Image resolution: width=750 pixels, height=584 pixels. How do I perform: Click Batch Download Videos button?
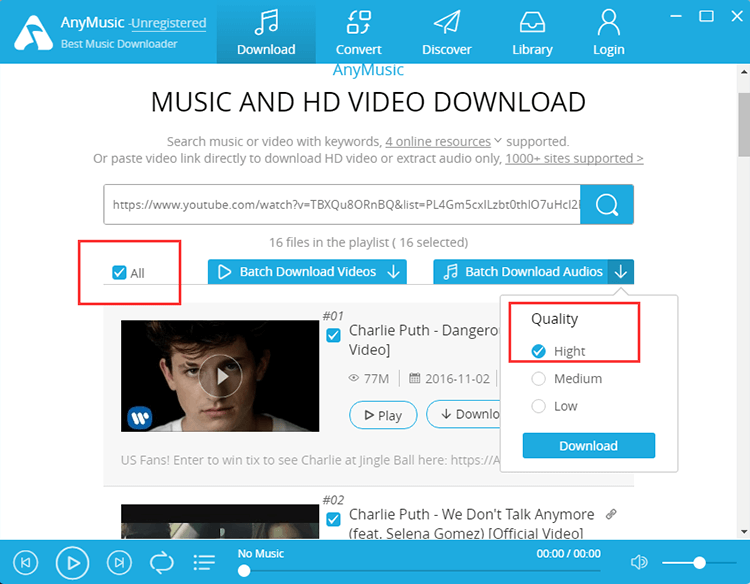(x=308, y=272)
